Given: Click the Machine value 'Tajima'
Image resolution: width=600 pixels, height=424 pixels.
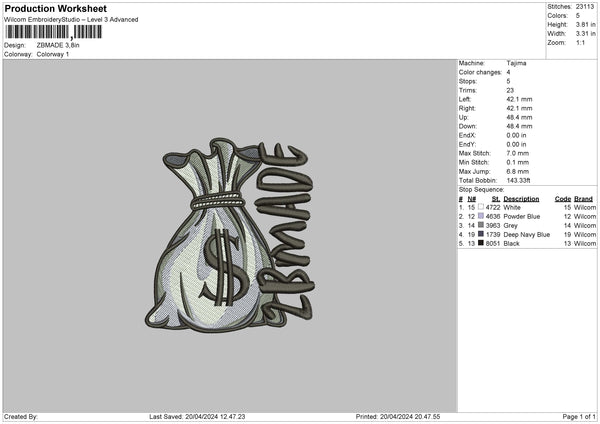Looking at the screenshot, I should point(516,63).
